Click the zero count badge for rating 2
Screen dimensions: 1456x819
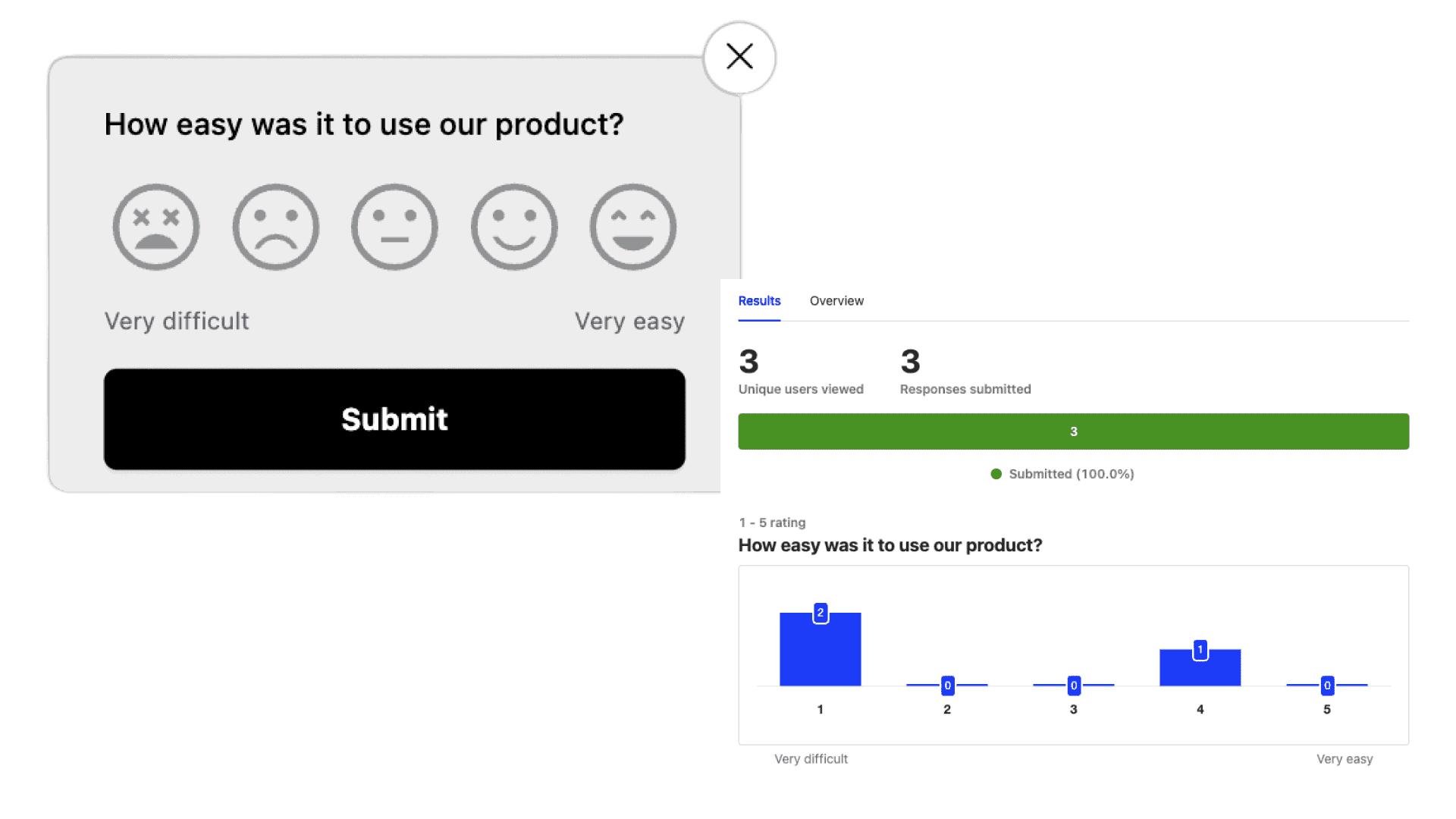947,686
